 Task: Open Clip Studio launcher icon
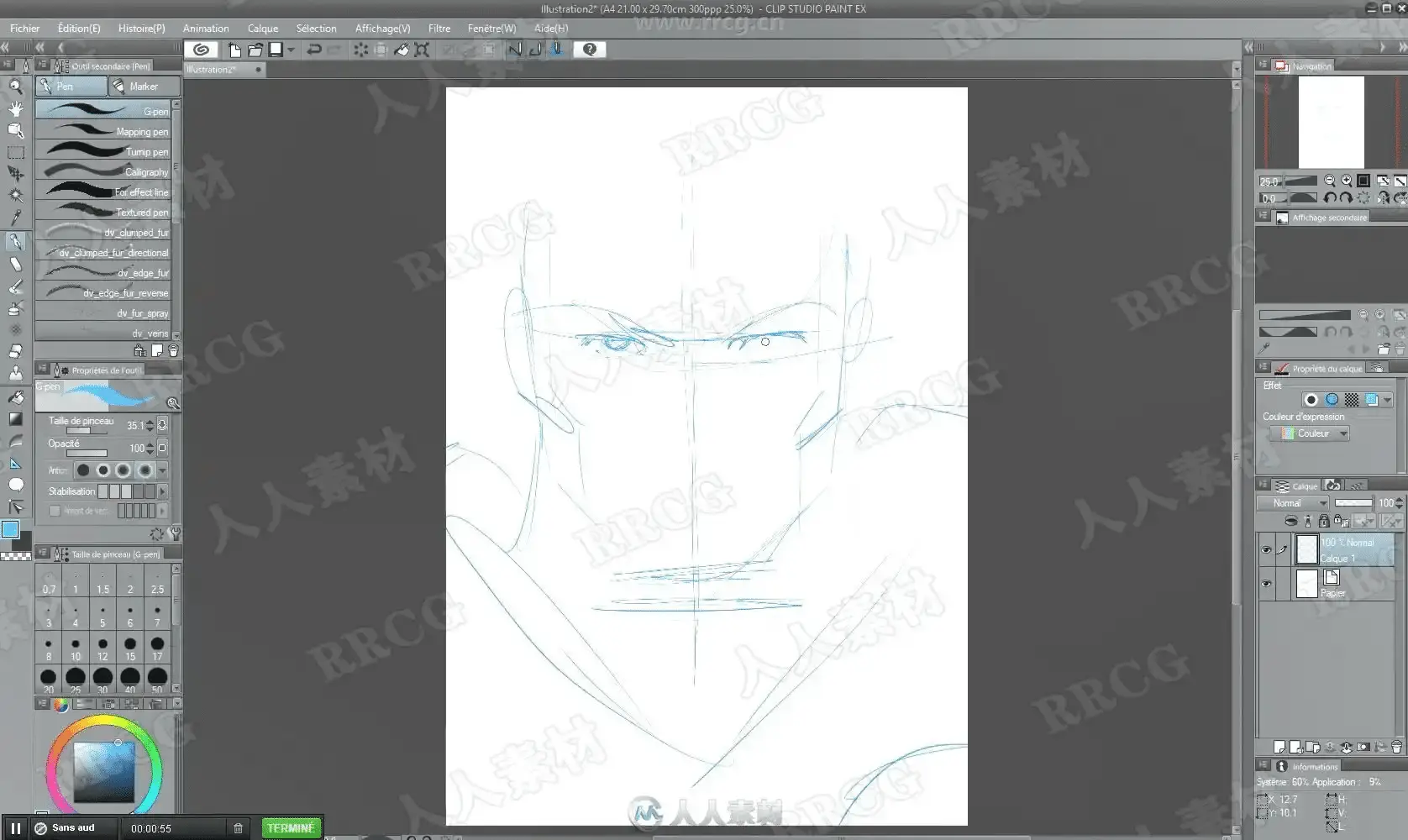(x=201, y=50)
